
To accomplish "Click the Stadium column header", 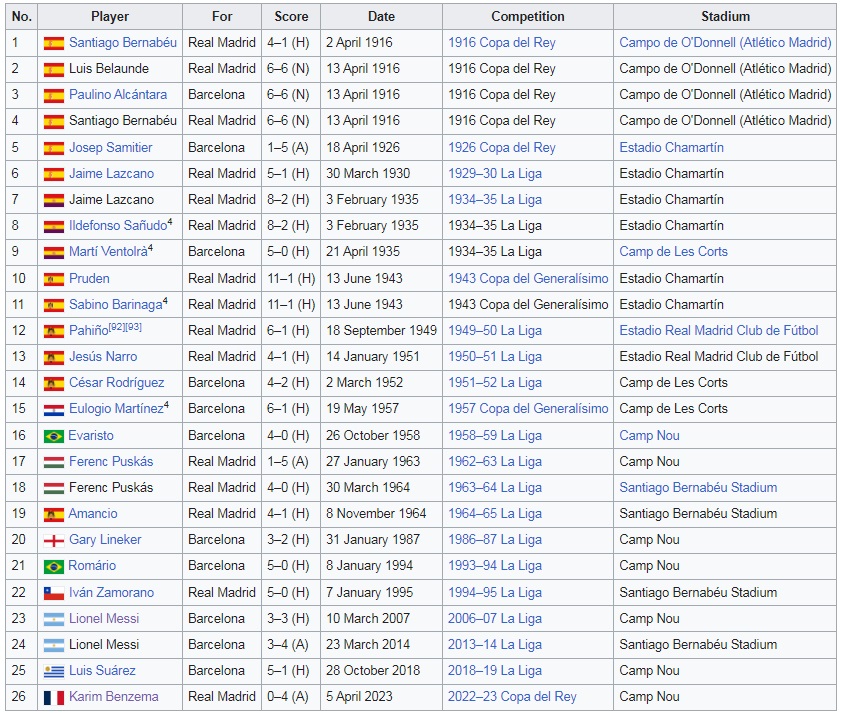I will 725,17.
